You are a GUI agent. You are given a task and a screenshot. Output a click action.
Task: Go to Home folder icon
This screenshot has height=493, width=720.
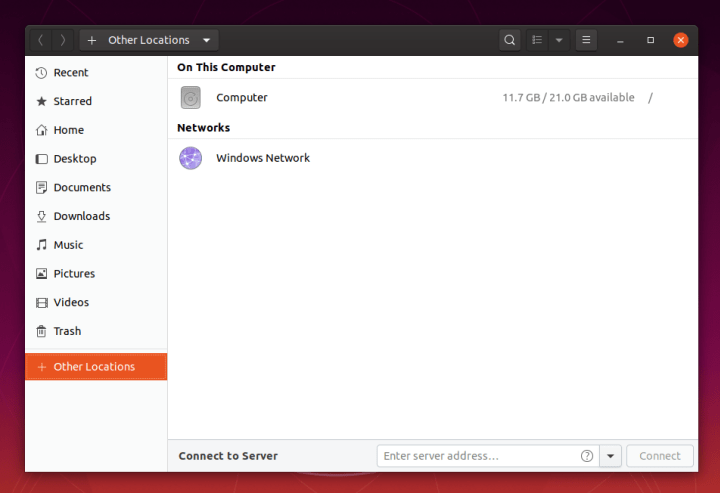(41, 130)
